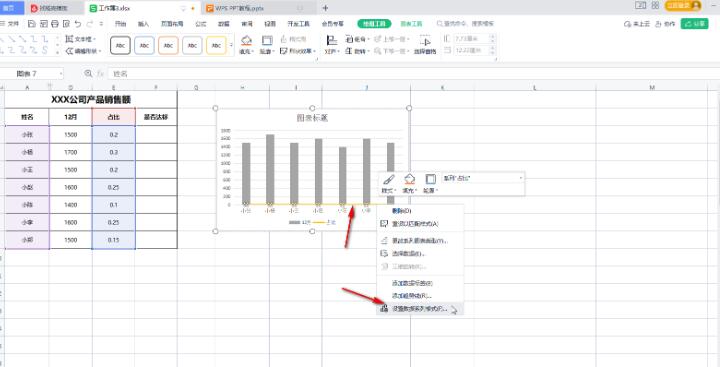Switch to the 审阅 ribbon tab
The height and width of the screenshot is (367, 720).
pos(247,24)
